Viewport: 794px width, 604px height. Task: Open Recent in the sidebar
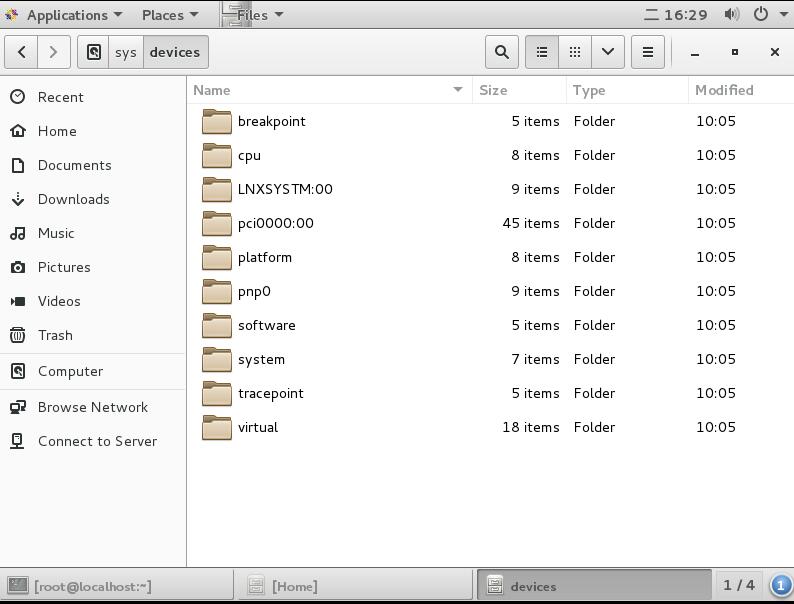click(x=93, y=97)
